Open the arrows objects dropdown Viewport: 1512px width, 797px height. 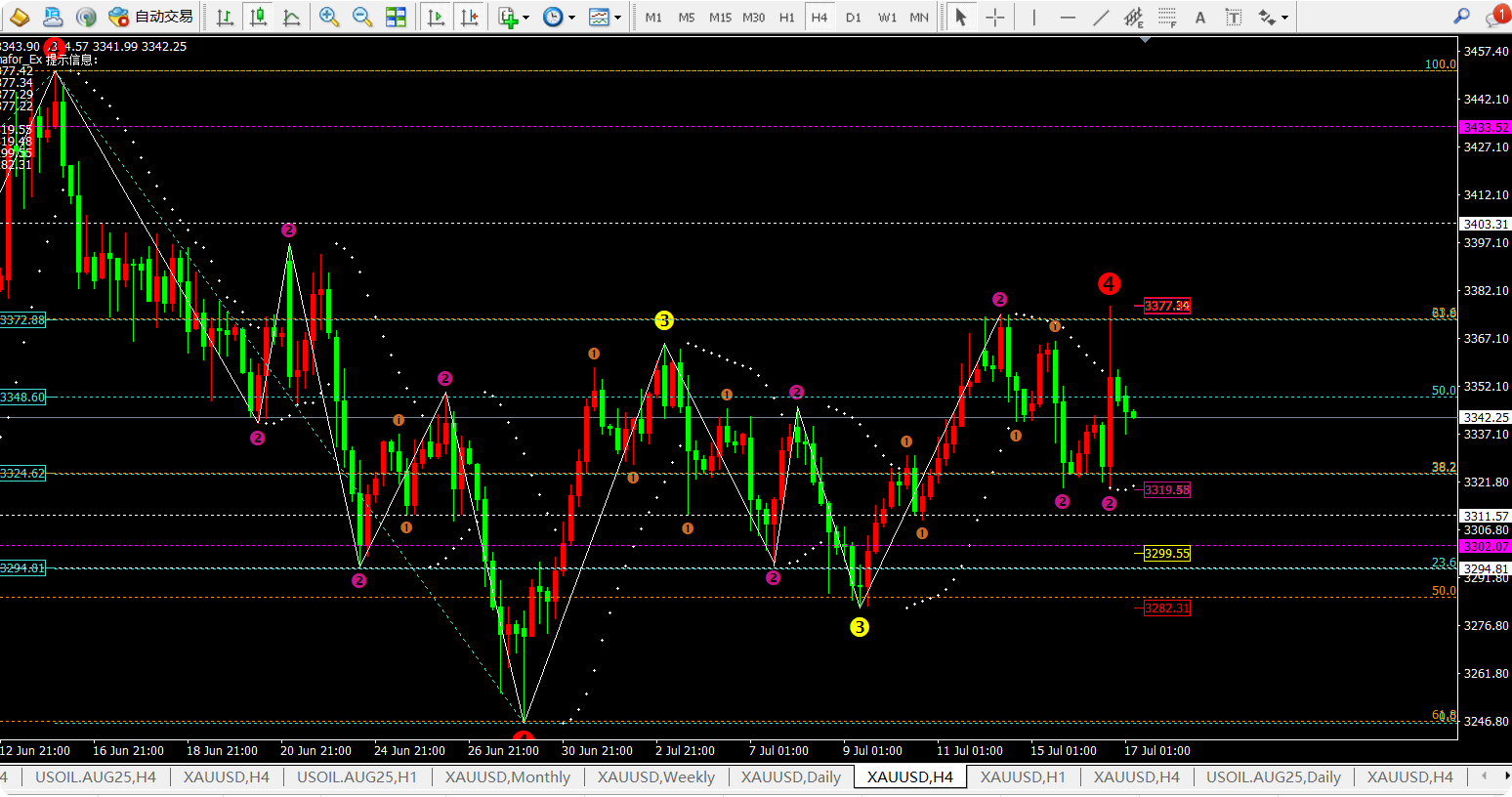(x=1273, y=17)
